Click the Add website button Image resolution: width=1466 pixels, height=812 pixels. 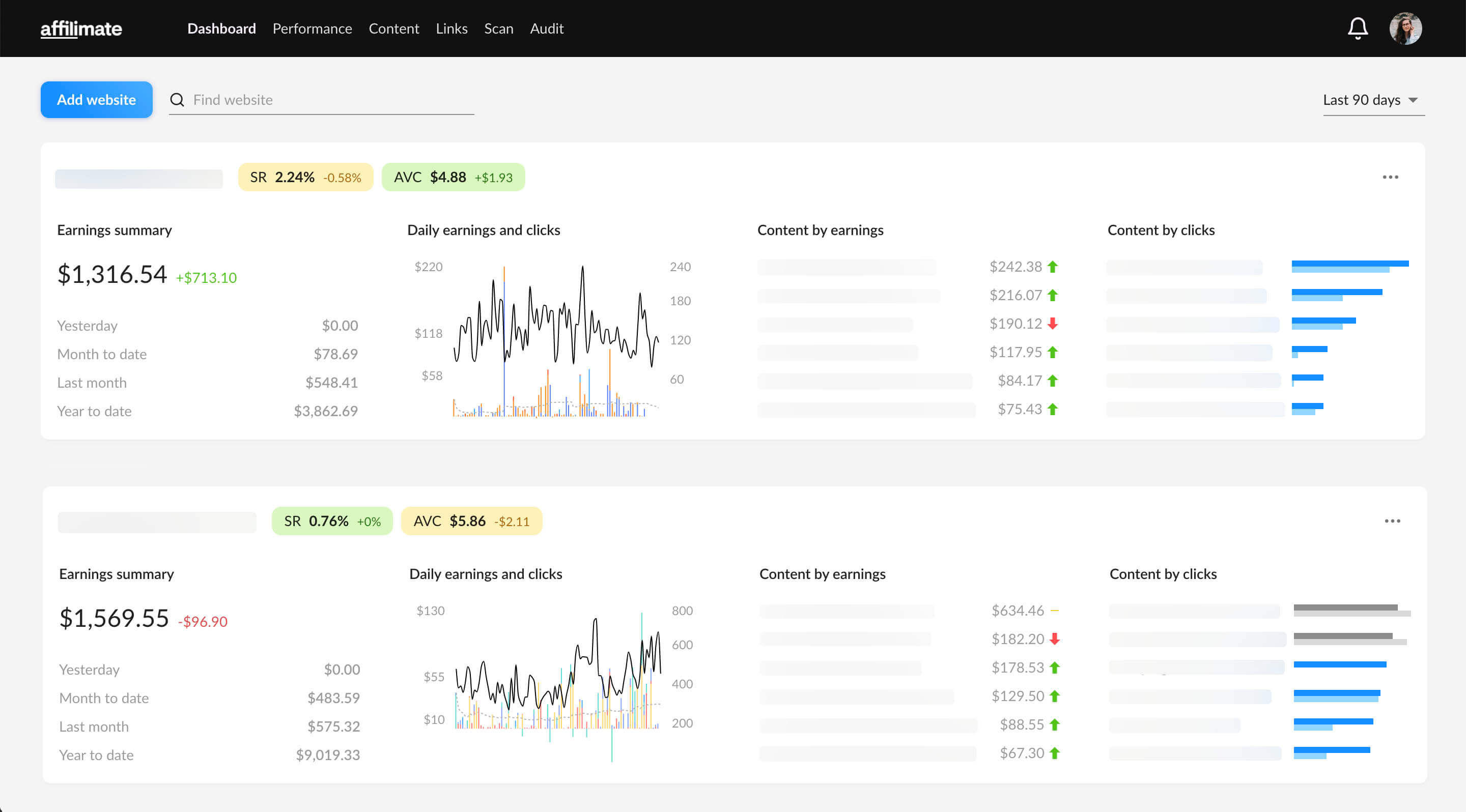tap(97, 99)
